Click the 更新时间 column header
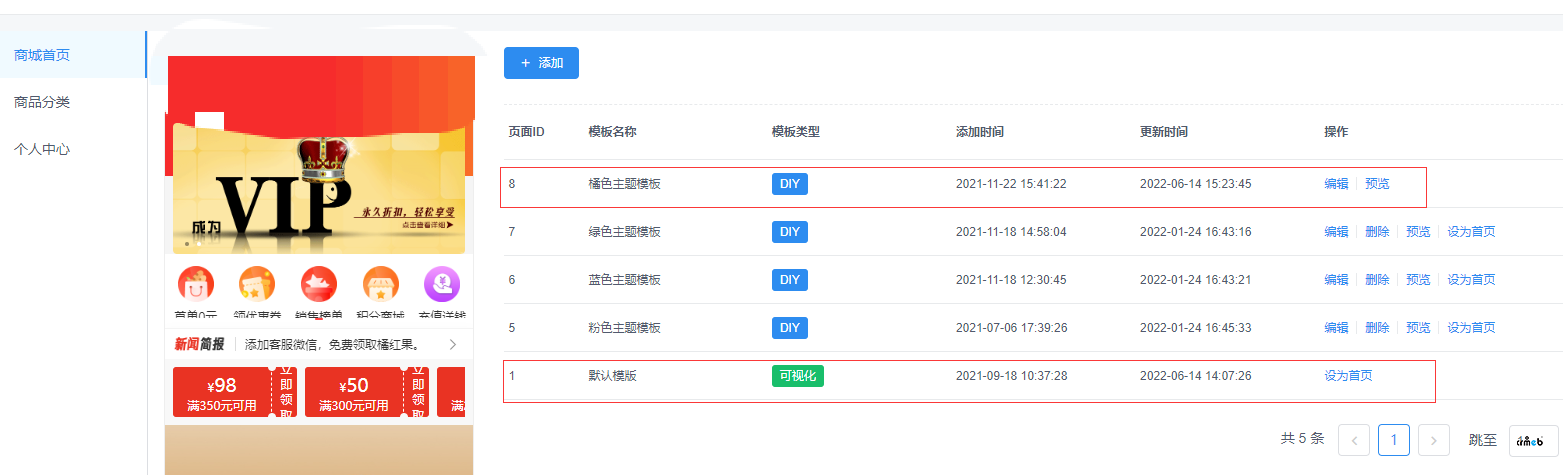Image resolution: width=1563 pixels, height=475 pixels. [x=1164, y=132]
